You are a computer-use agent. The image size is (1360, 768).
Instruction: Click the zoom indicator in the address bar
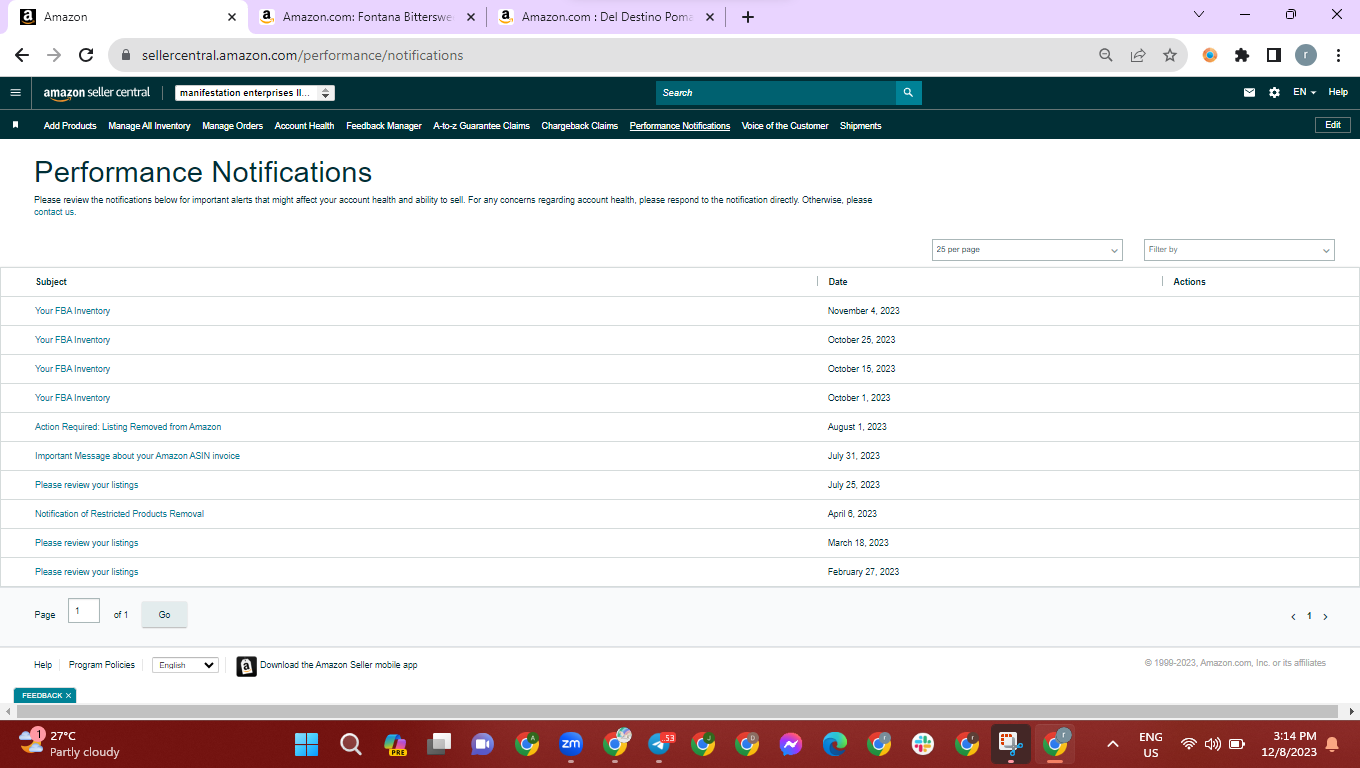tap(1106, 55)
